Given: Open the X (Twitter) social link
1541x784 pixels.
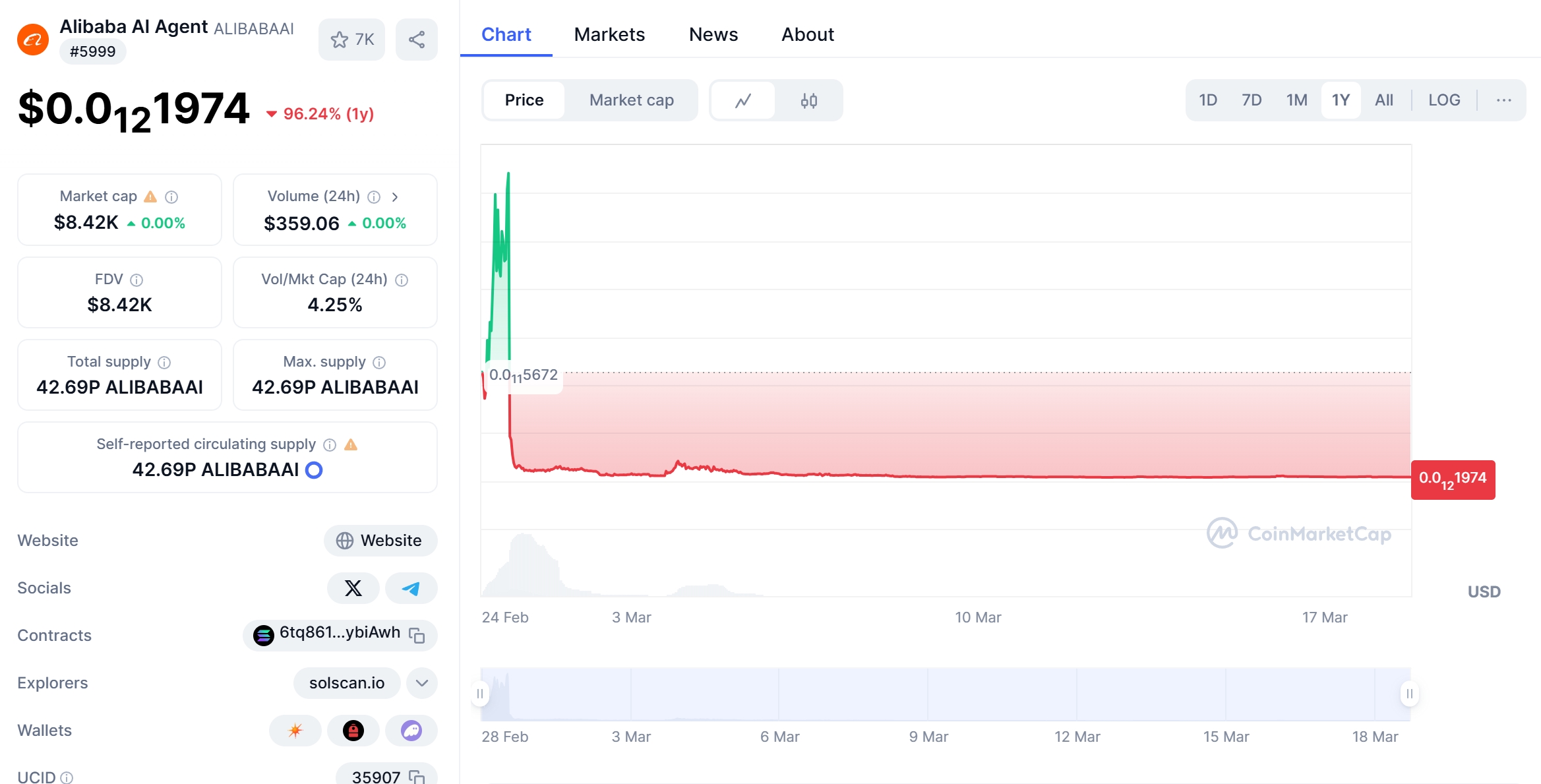Looking at the screenshot, I should pos(353,588).
